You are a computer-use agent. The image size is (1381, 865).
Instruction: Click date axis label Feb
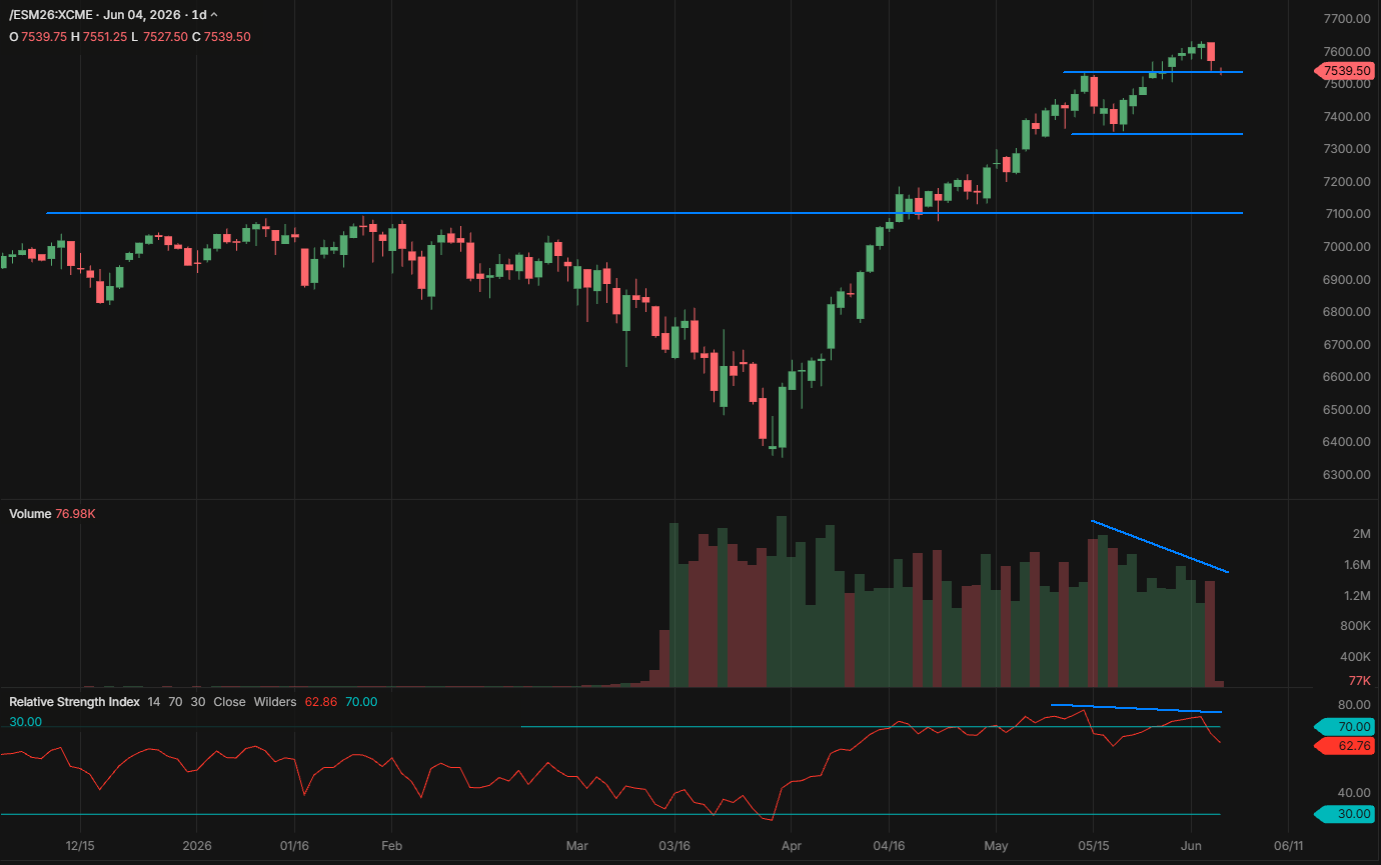(392, 846)
